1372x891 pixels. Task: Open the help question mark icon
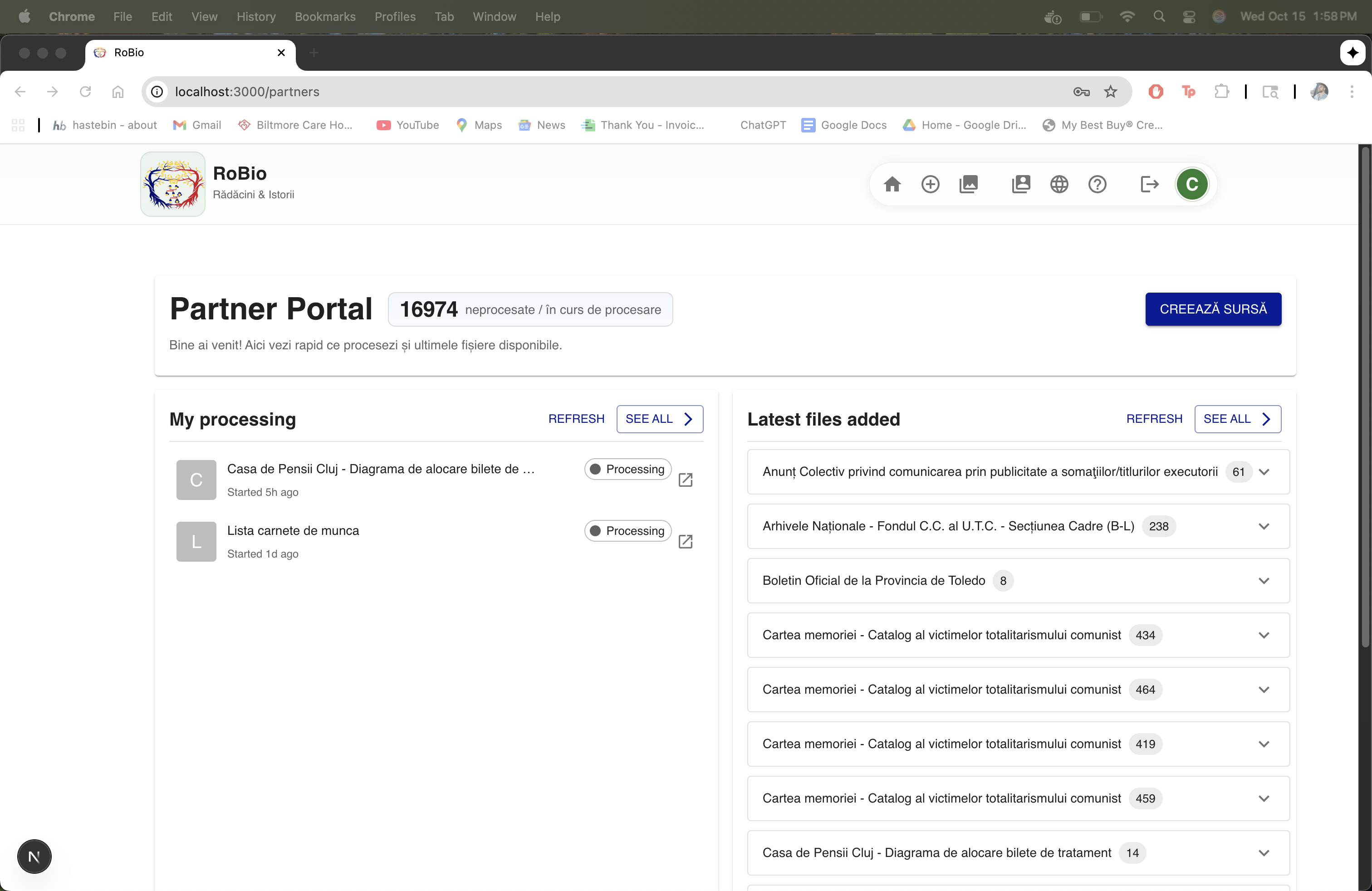1097,185
